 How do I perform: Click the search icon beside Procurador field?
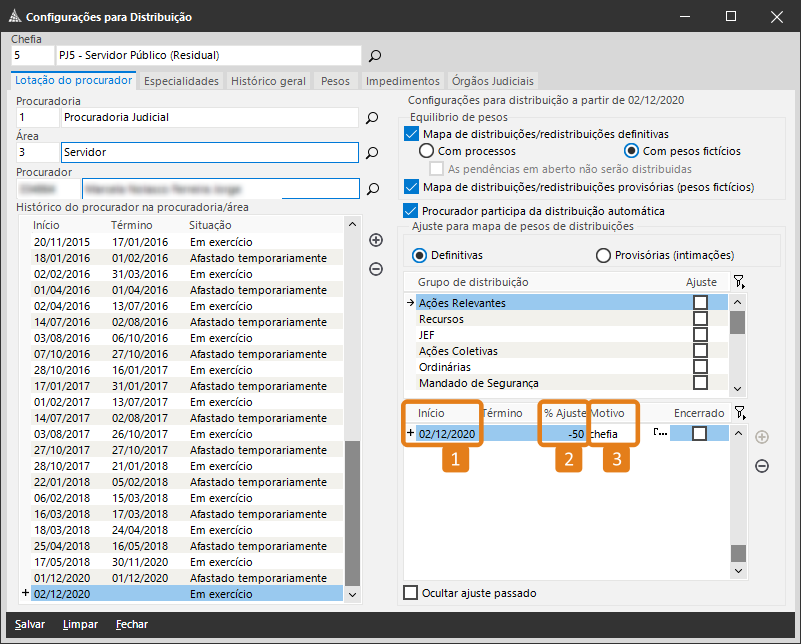tap(375, 188)
